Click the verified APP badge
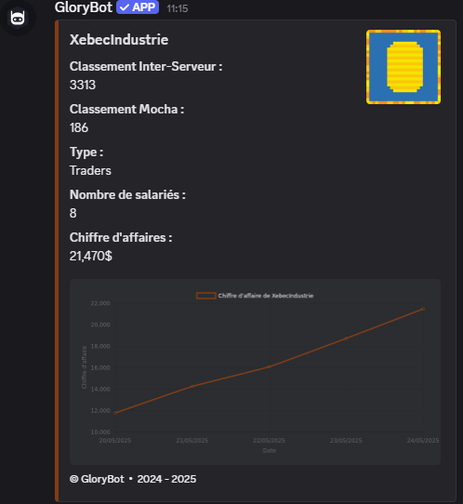The width and height of the screenshot is (463, 504). coord(137,7)
